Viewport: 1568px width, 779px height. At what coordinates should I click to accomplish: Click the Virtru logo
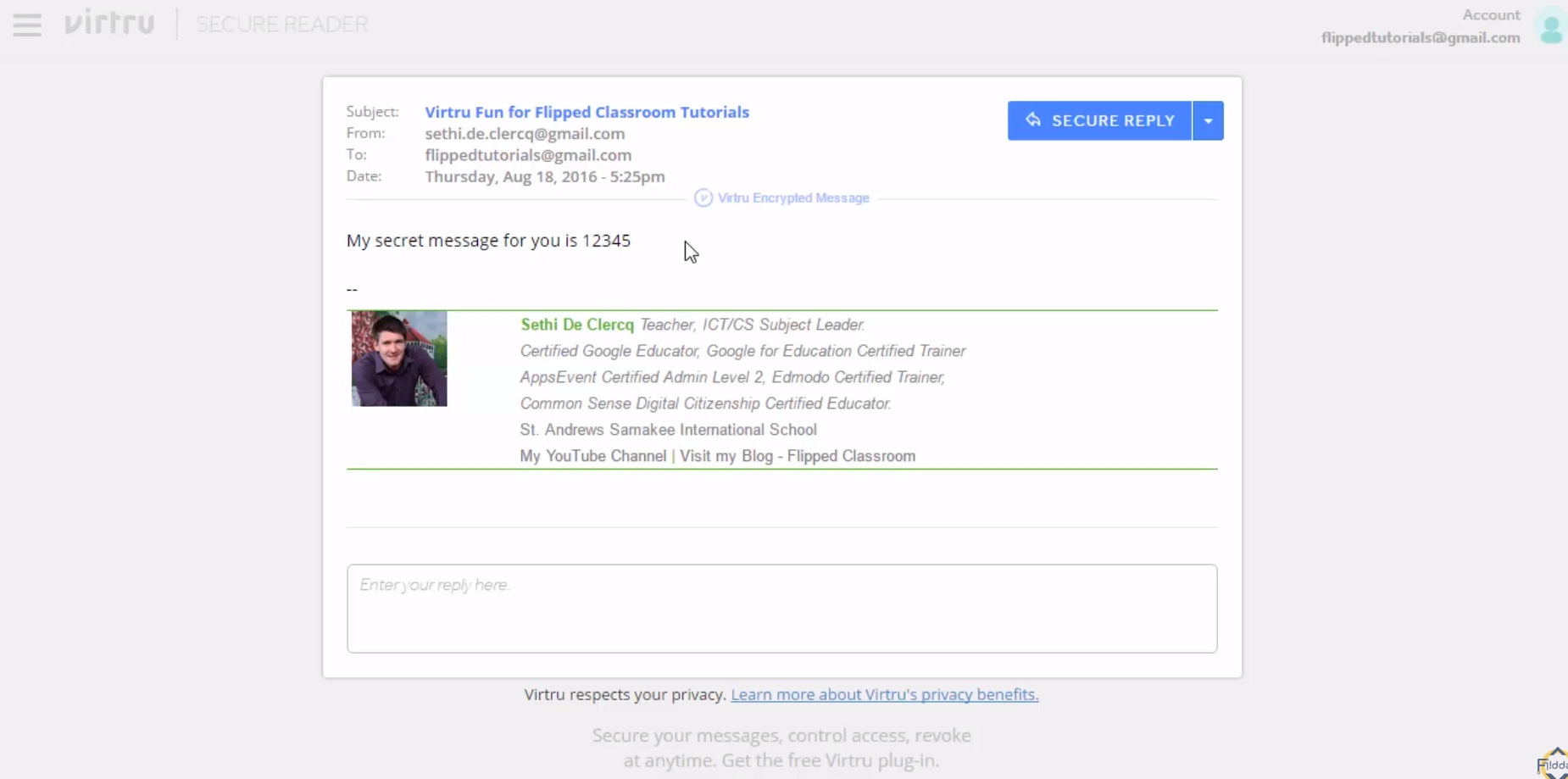pyautogui.click(x=109, y=23)
